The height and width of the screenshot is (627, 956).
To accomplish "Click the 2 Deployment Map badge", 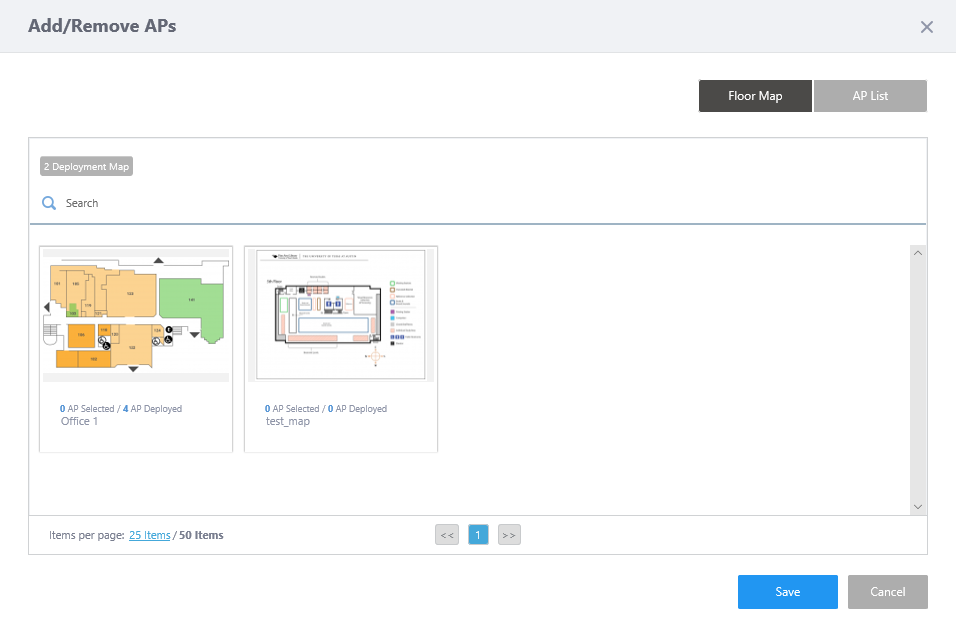I will coord(86,166).
